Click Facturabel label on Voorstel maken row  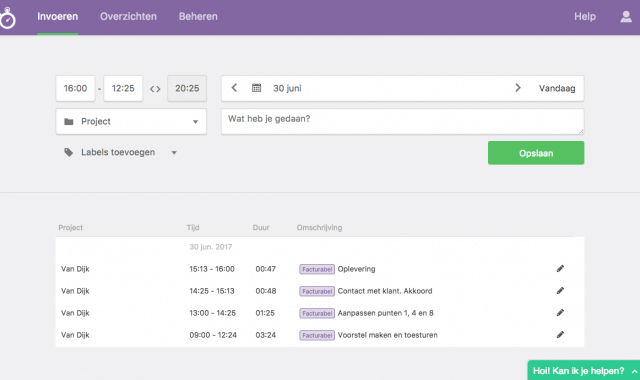click(x=317, y=335)
